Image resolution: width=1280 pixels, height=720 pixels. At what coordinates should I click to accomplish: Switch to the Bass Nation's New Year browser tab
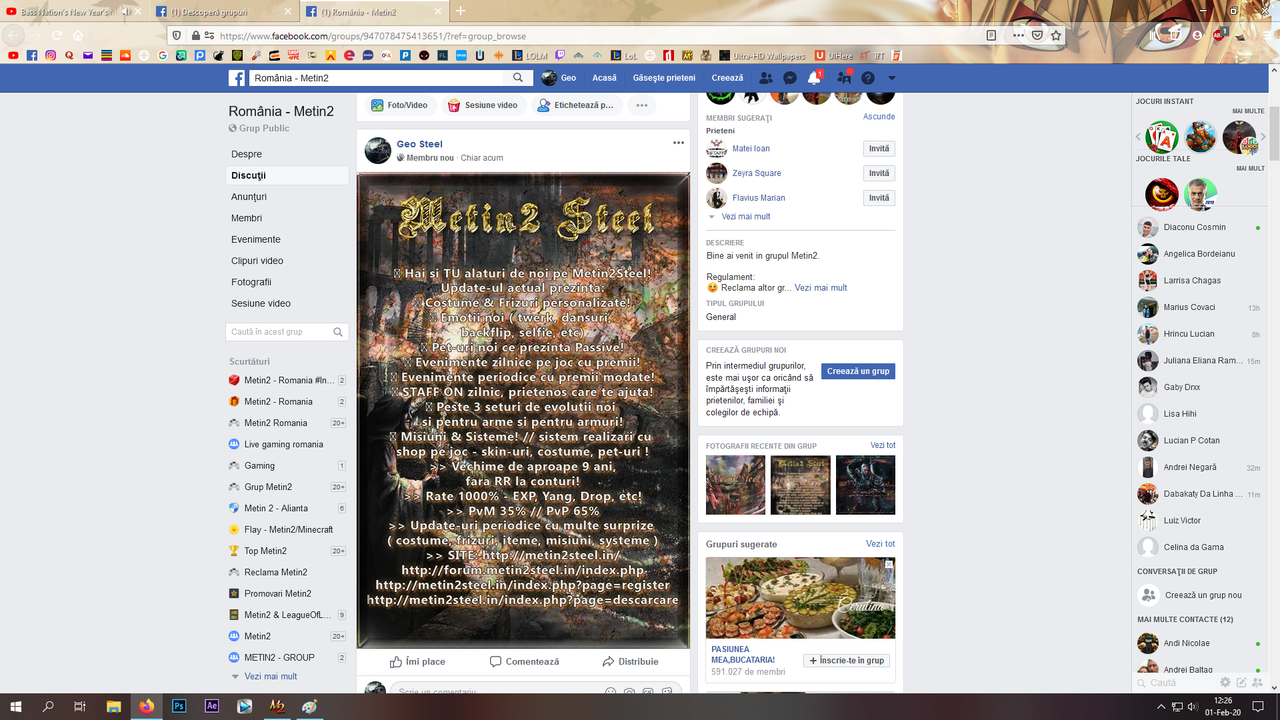[x=72, y=11]
